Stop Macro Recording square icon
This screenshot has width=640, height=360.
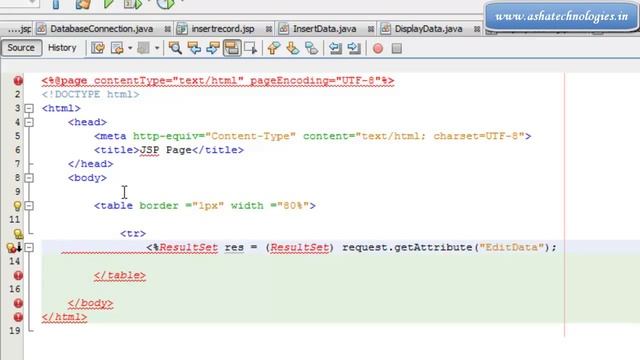[x=397, y=49]
